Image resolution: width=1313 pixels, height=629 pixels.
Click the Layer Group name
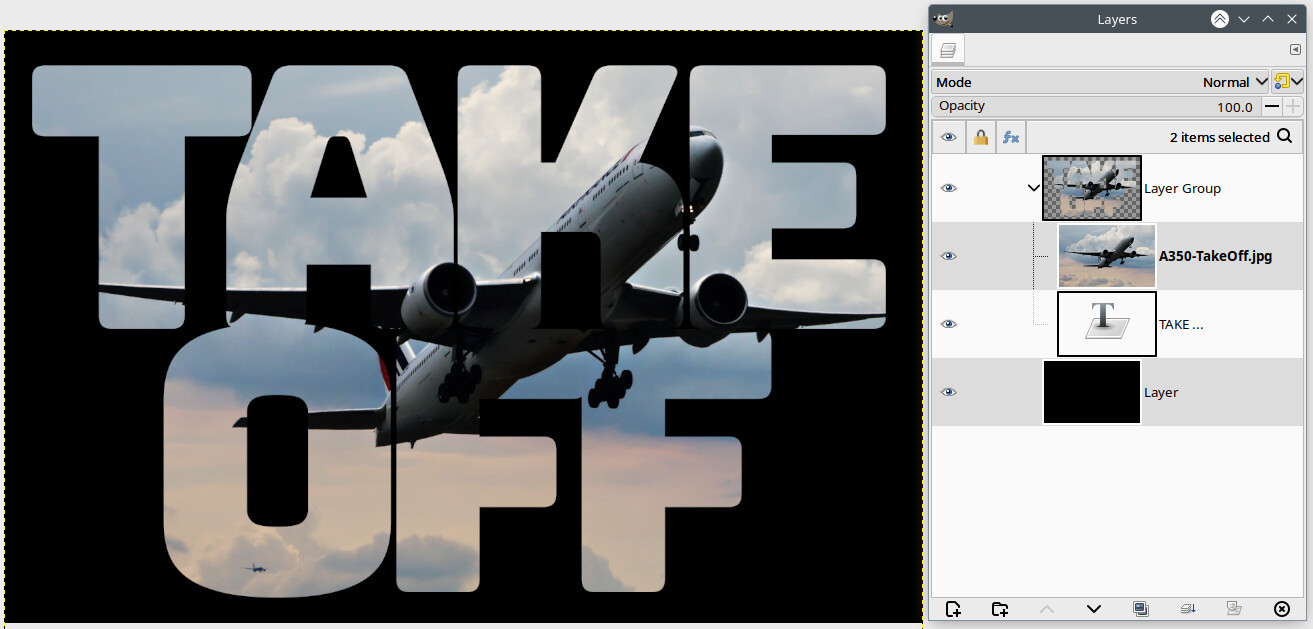click(x=1182, y=188)
